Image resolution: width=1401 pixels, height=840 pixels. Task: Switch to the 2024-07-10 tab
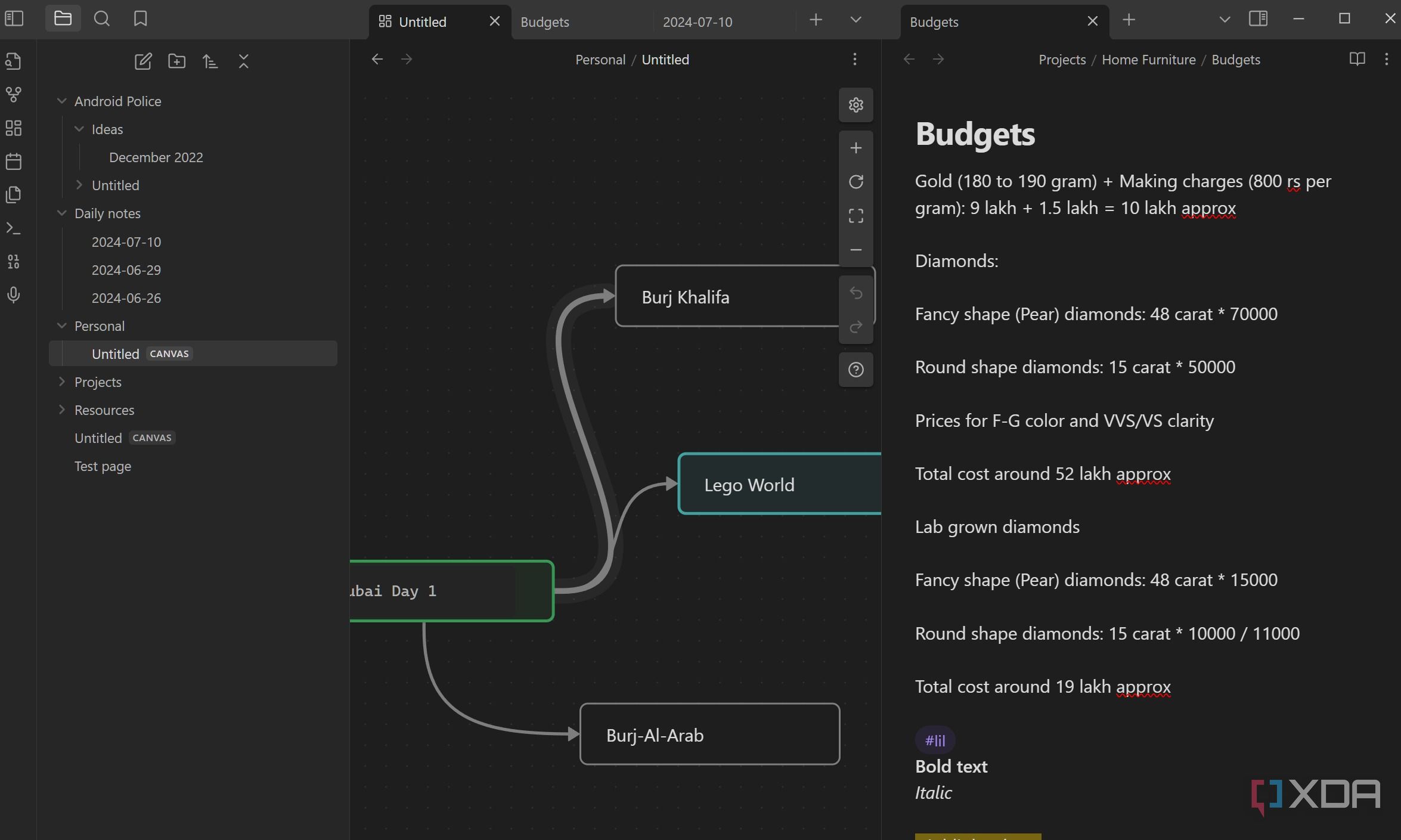point(724,22)
